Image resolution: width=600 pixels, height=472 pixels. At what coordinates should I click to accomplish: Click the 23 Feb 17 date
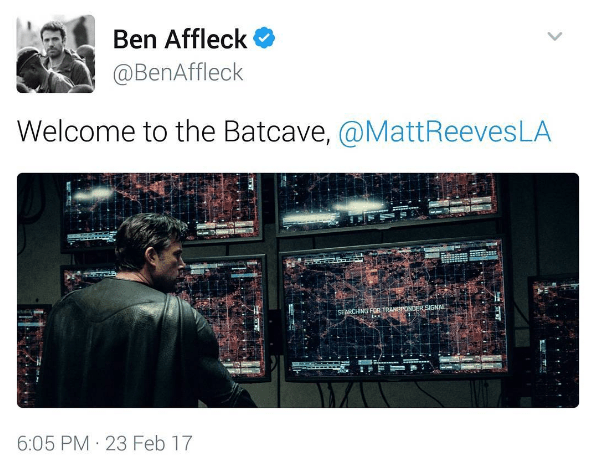click(x=148, y=443)
